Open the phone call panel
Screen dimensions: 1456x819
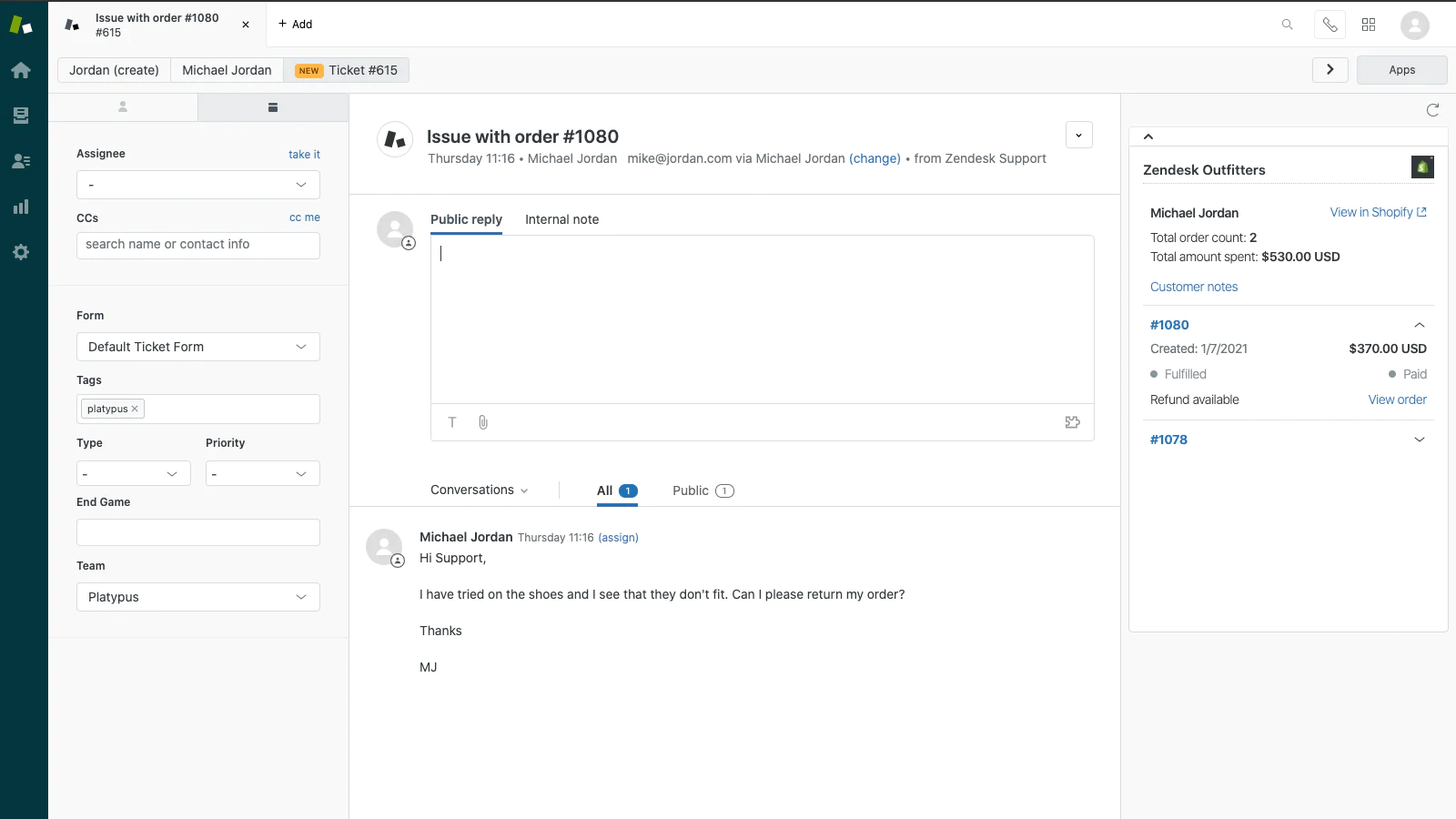pos(1329,25)
